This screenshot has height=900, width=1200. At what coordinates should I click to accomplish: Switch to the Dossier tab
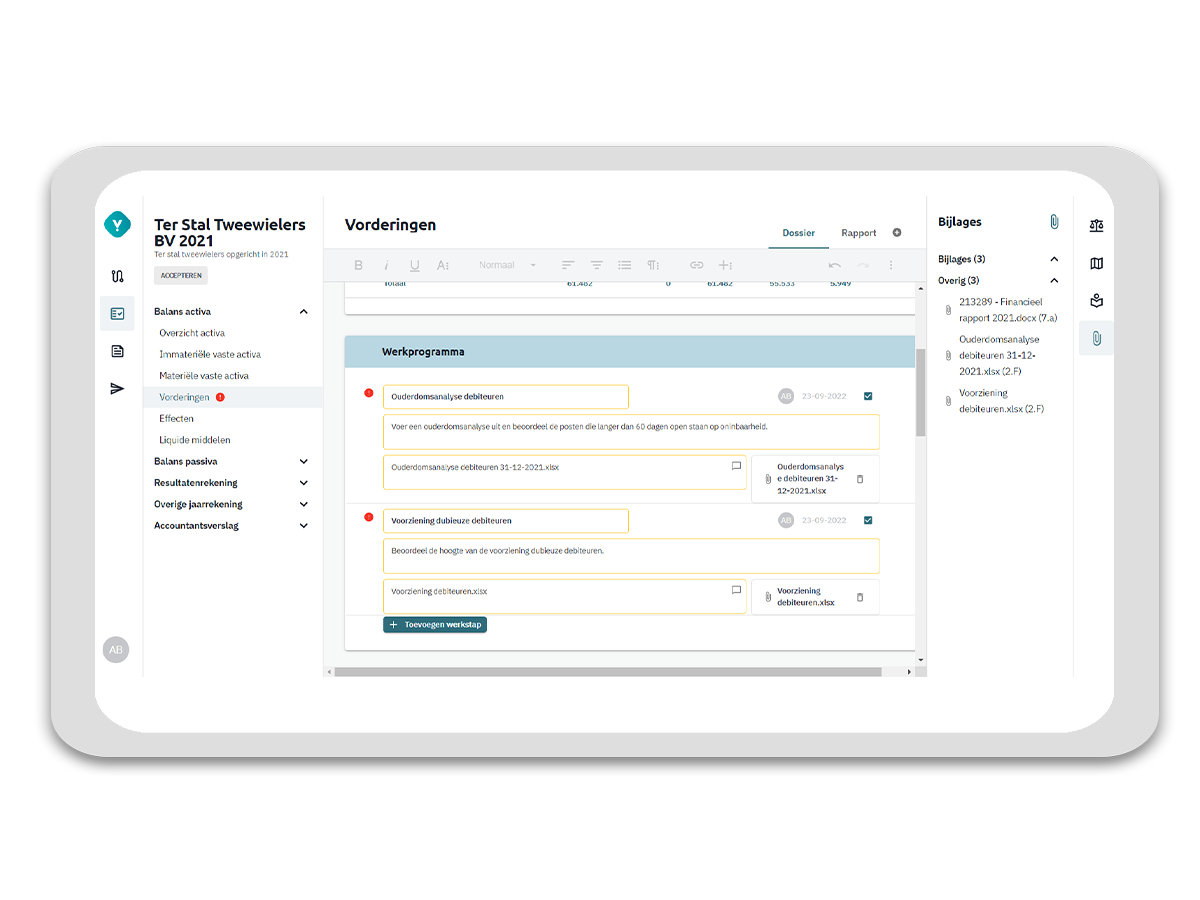coord(798,233)
